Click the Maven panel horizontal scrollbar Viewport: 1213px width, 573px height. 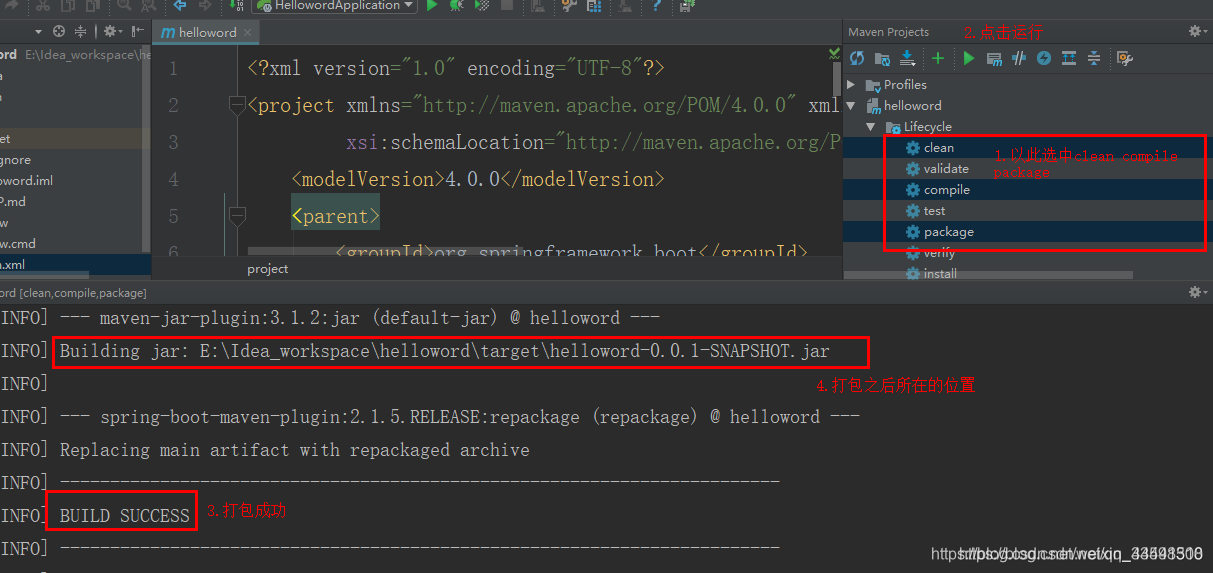click(x=990, y=275)
